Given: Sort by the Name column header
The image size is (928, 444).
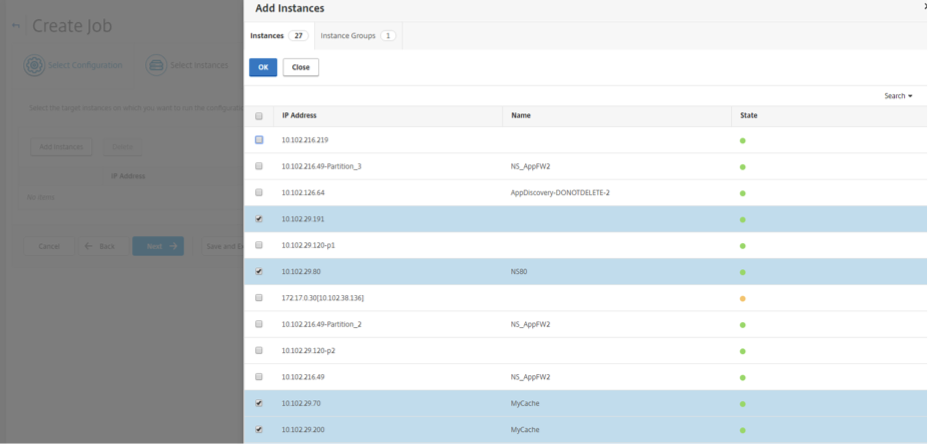Looking at the screenshot, I should [x=520, y=116].
